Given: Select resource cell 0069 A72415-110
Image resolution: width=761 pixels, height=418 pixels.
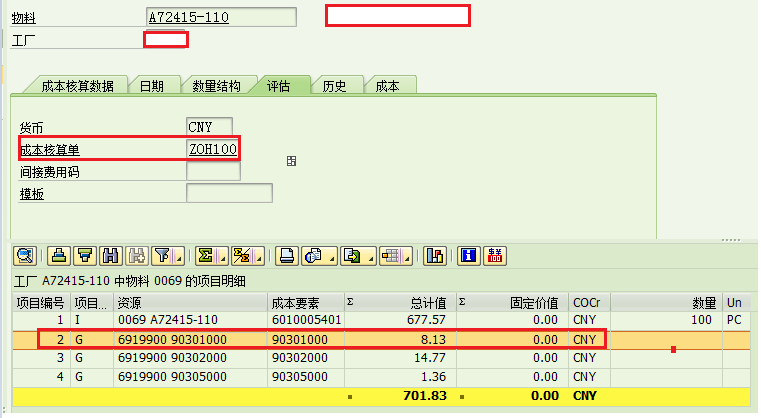Looking at the screenshot, I should tap(190, 320).
